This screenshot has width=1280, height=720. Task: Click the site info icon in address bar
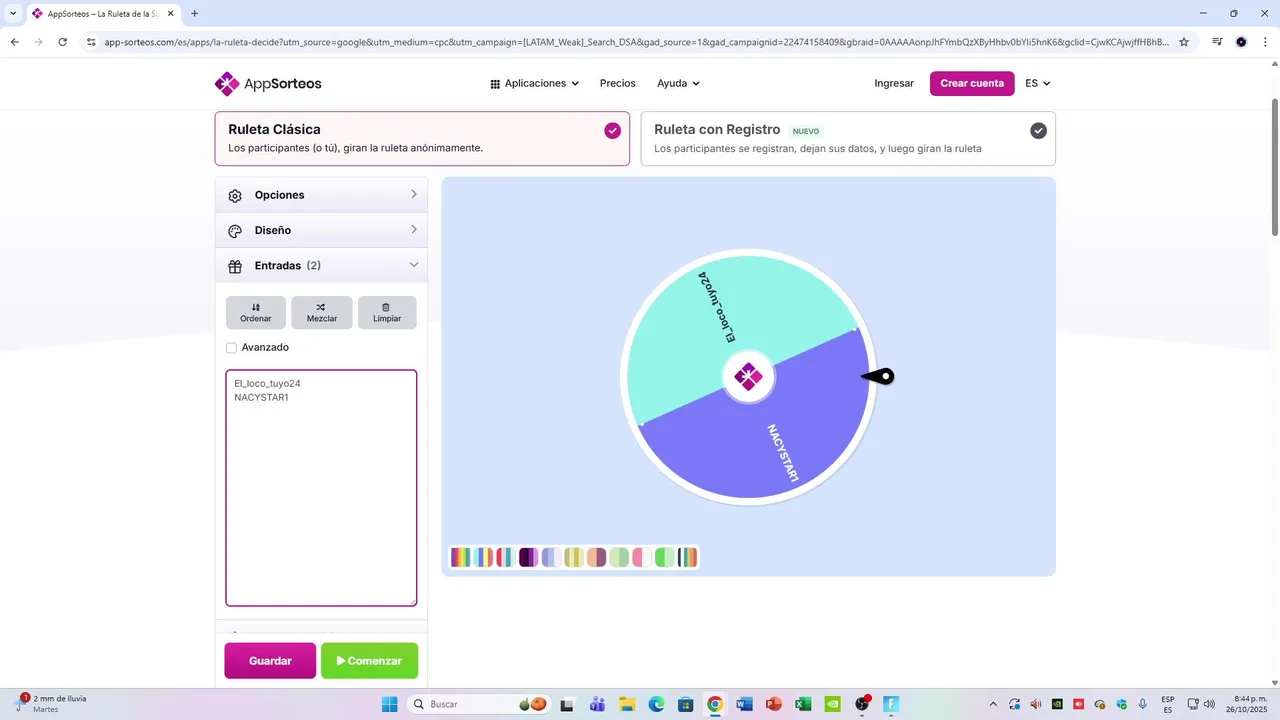[x=91, y=42]
